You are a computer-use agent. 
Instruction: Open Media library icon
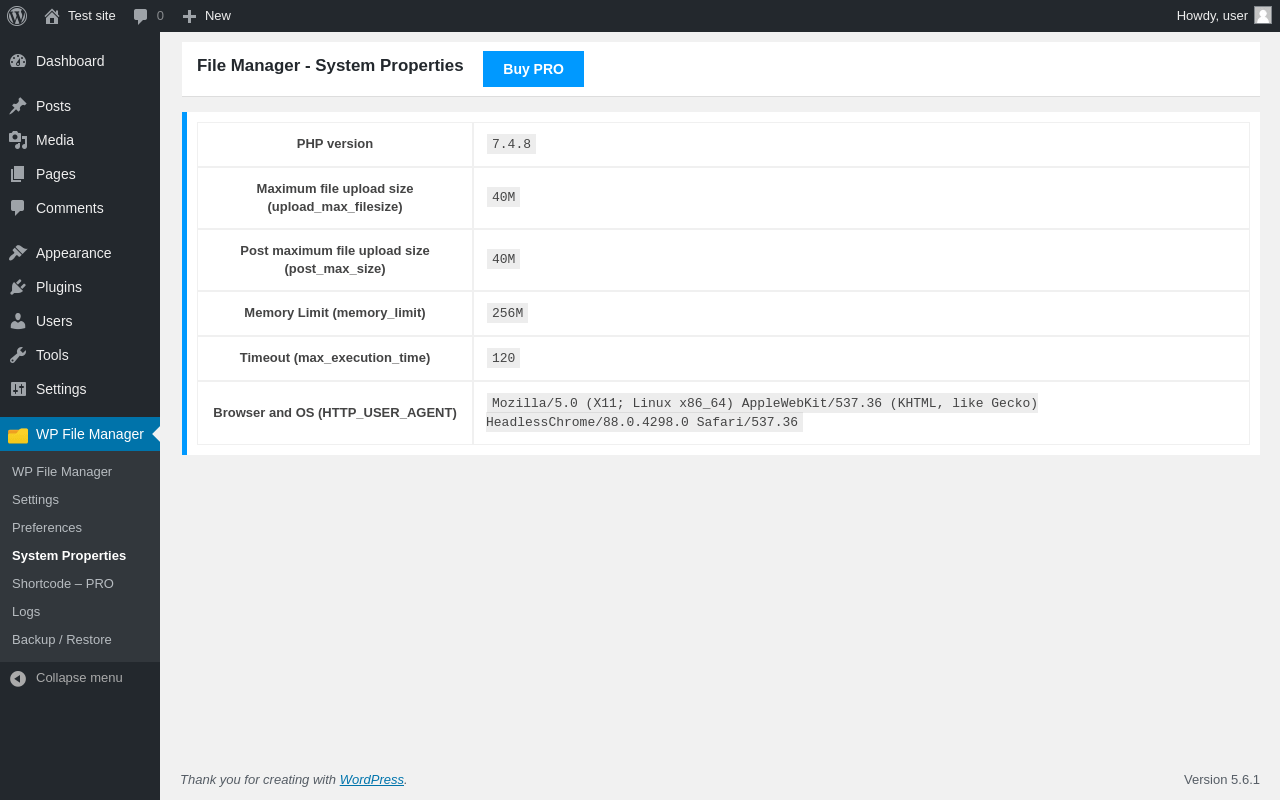tap(18, 140)
